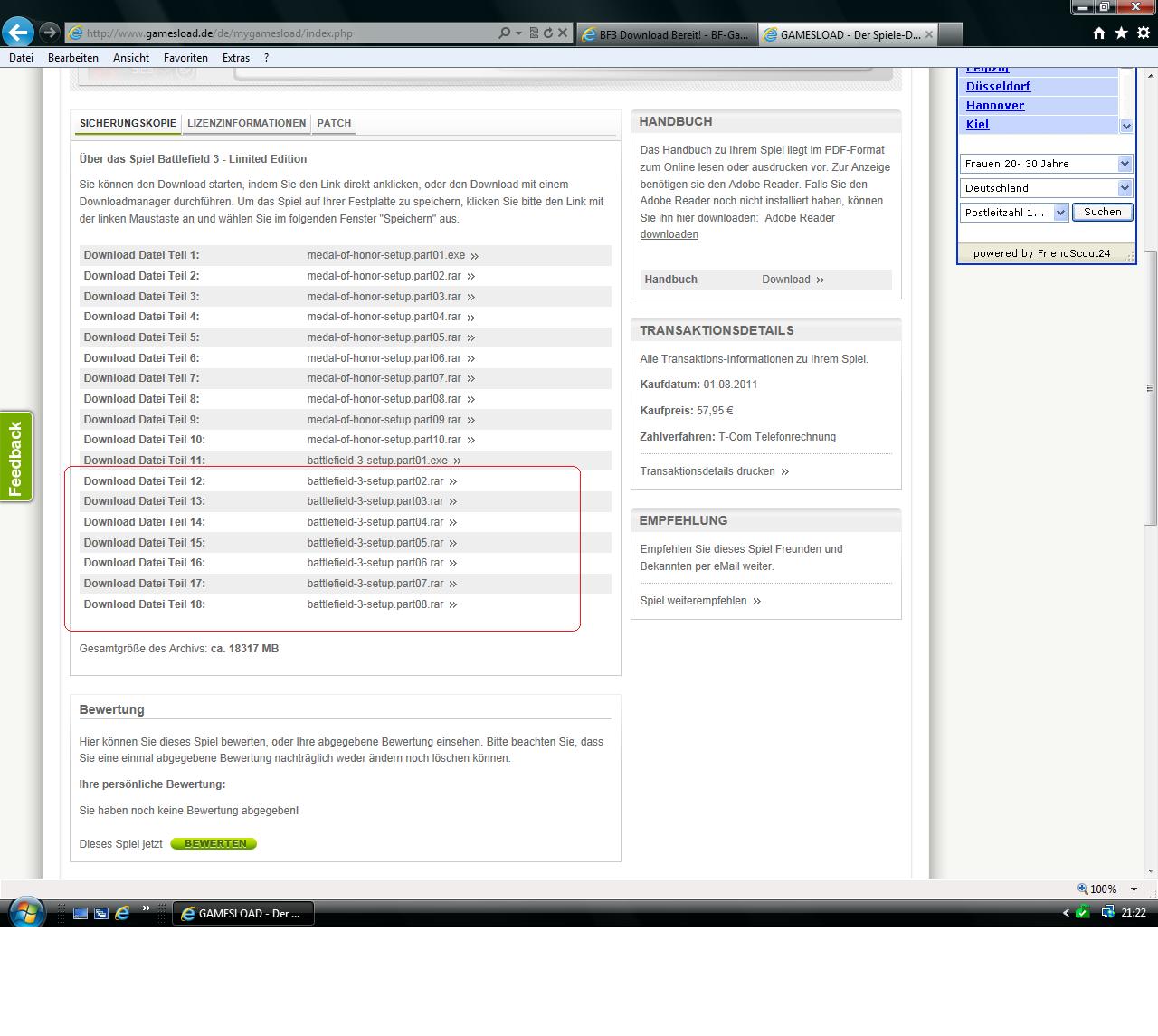Click Show Desktop quick launch icon

click(81, 914)
